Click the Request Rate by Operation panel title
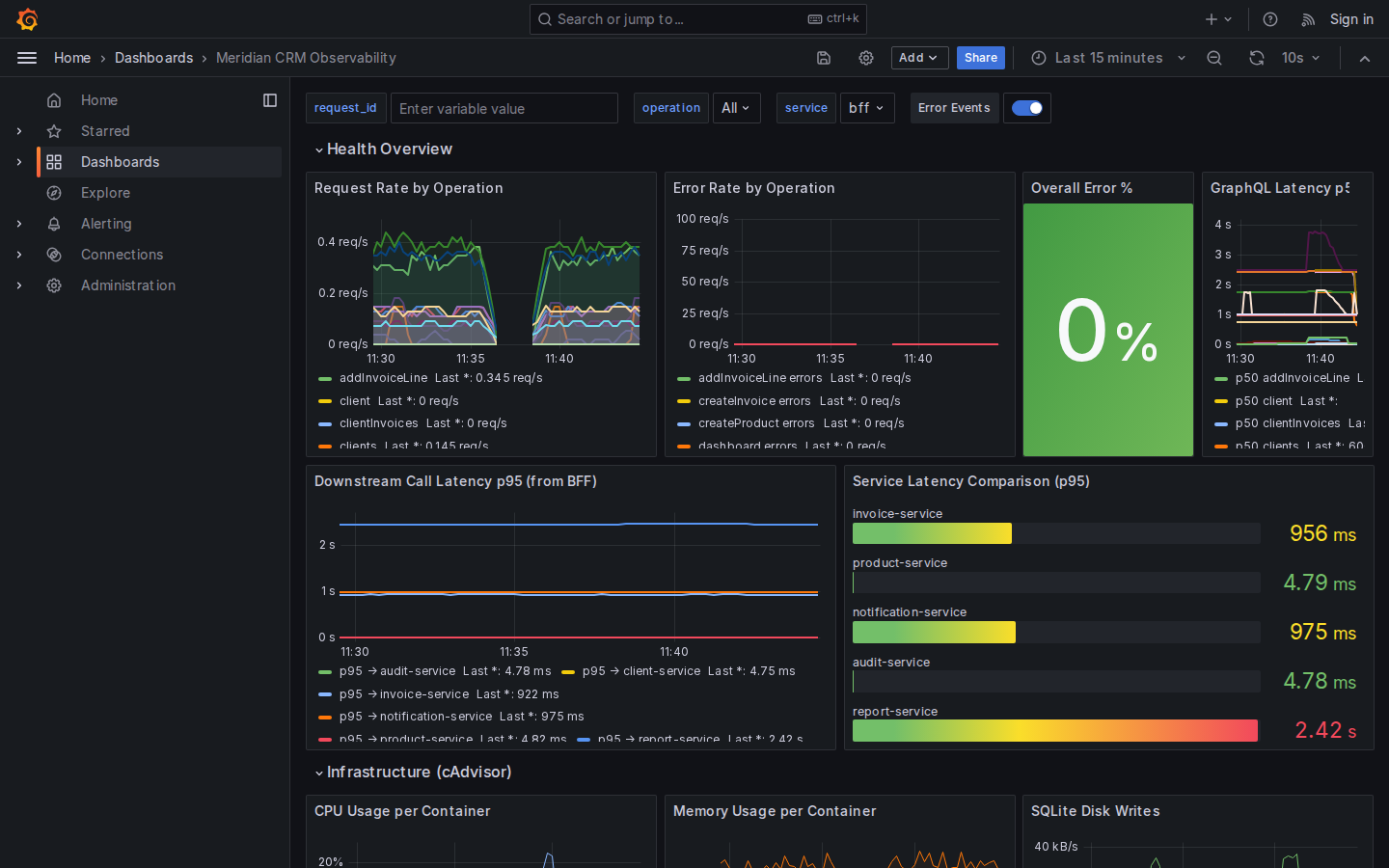 (x=408, y=188)
